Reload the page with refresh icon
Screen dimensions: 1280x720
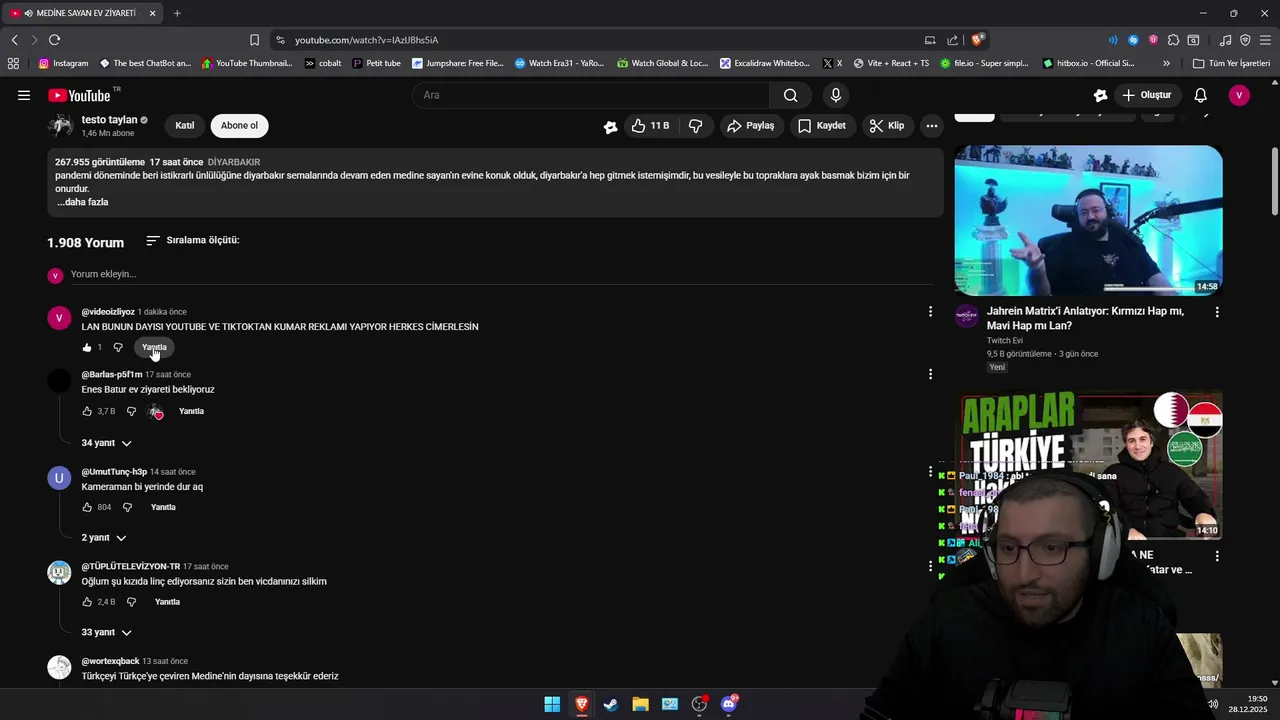coord(54,40)
